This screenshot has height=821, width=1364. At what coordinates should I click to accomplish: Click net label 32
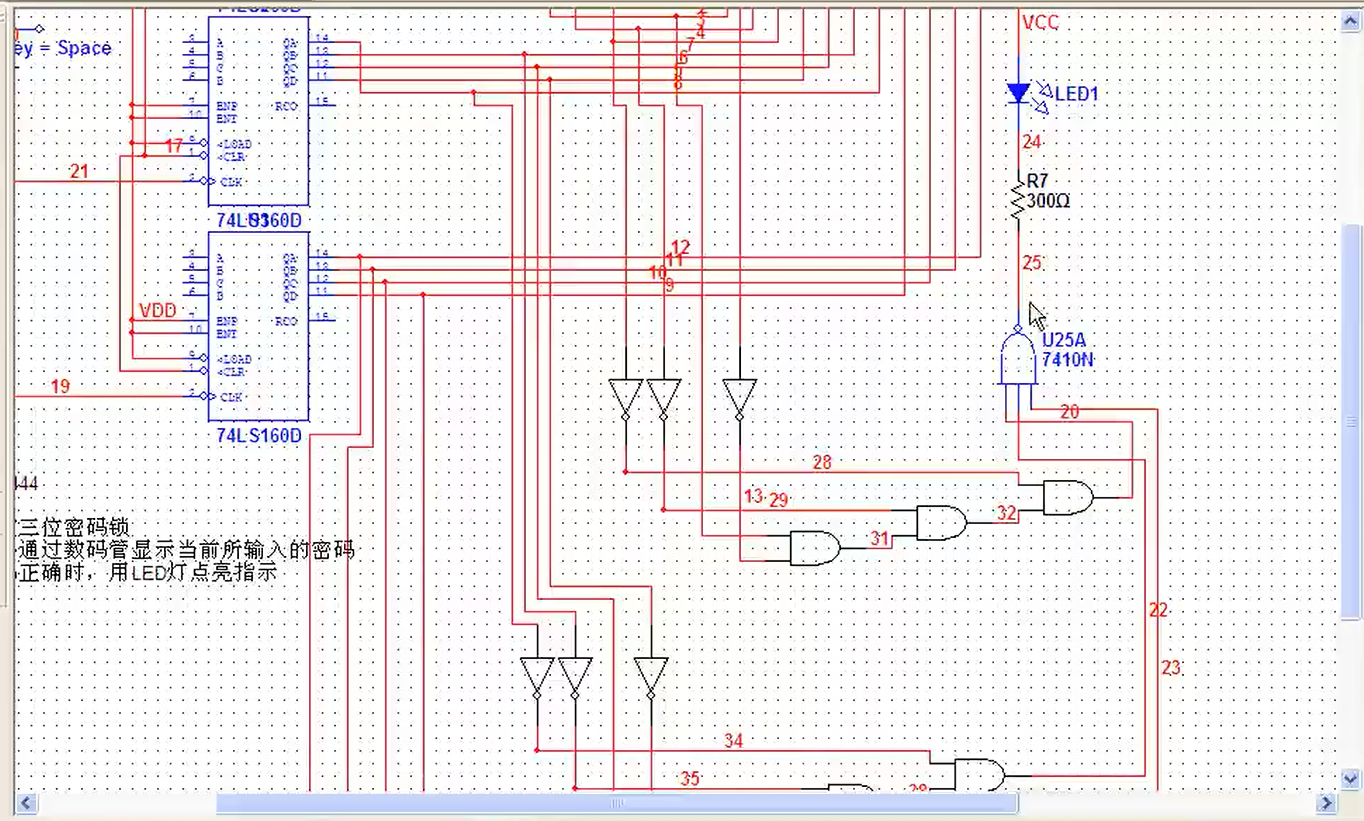tap(1006, 513)
